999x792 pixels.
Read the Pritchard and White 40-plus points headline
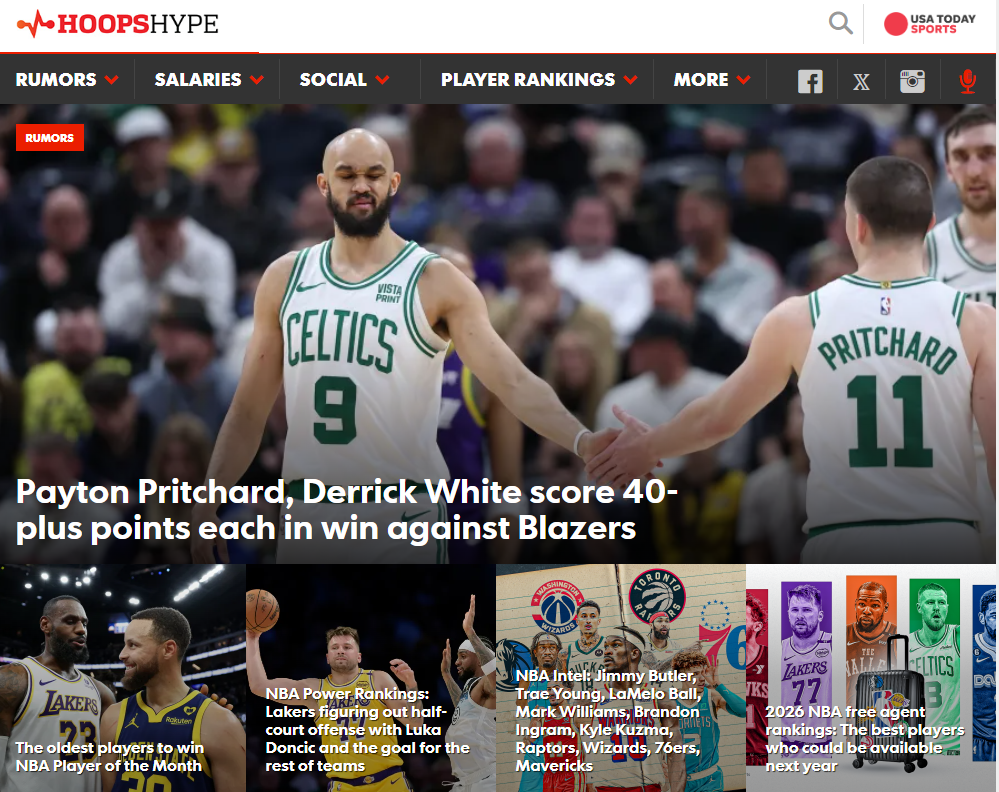point(347,510)
